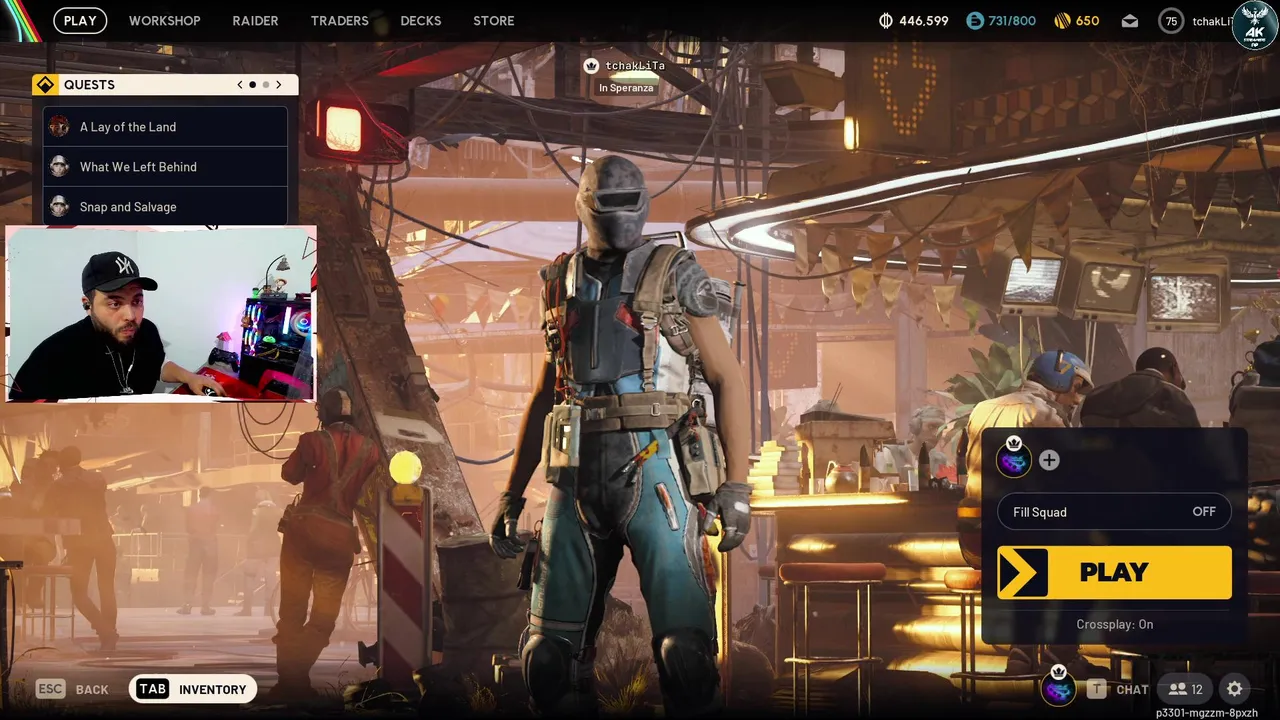Click the QUESTS panel header title

tap(89, 85)
